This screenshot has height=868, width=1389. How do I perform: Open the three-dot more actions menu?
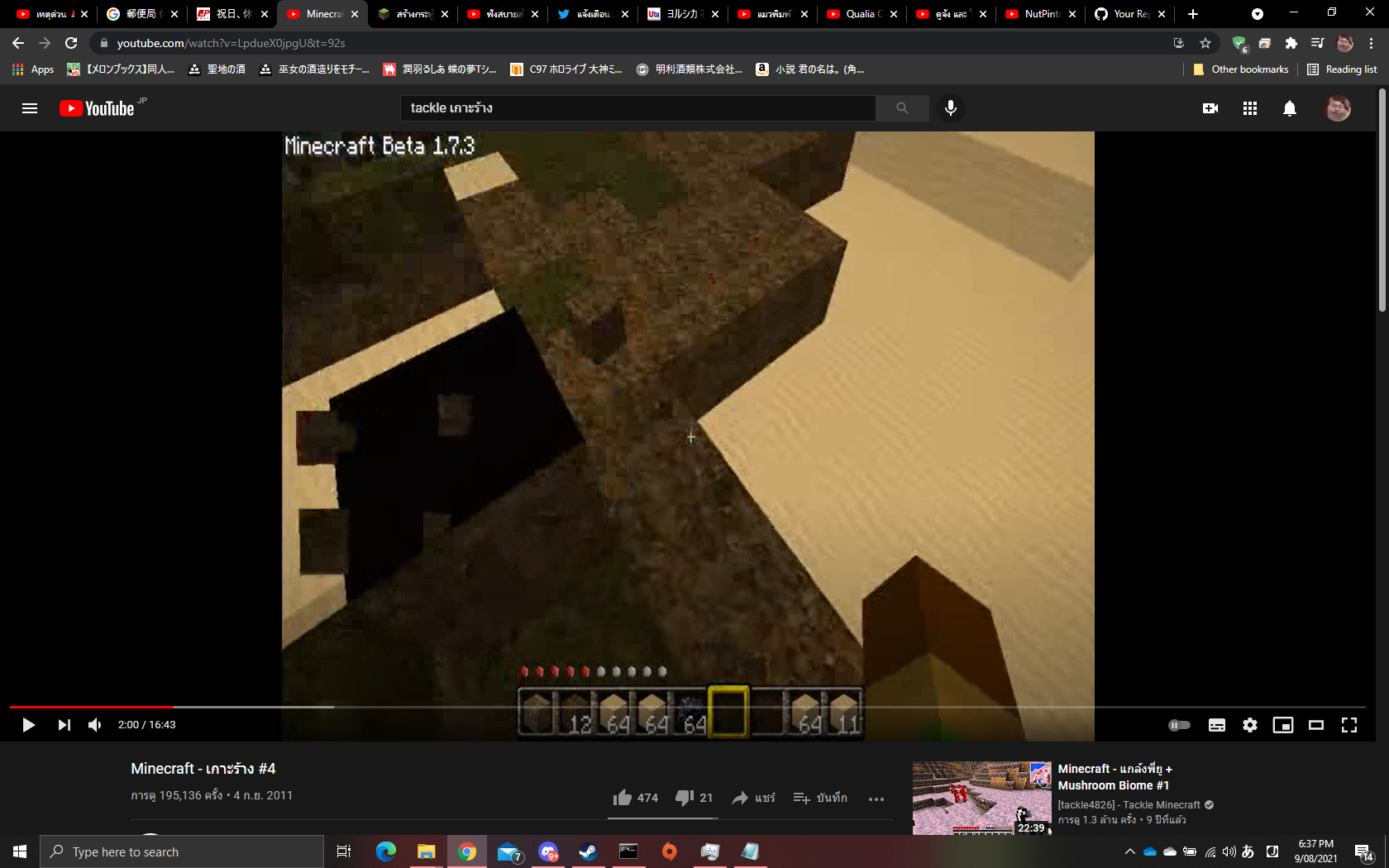click(x=876, y=799)
